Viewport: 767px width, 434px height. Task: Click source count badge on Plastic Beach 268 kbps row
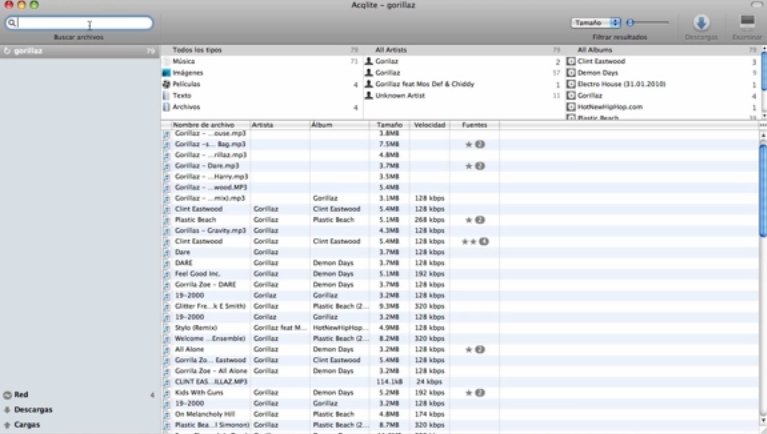click(x=480, y=220)
